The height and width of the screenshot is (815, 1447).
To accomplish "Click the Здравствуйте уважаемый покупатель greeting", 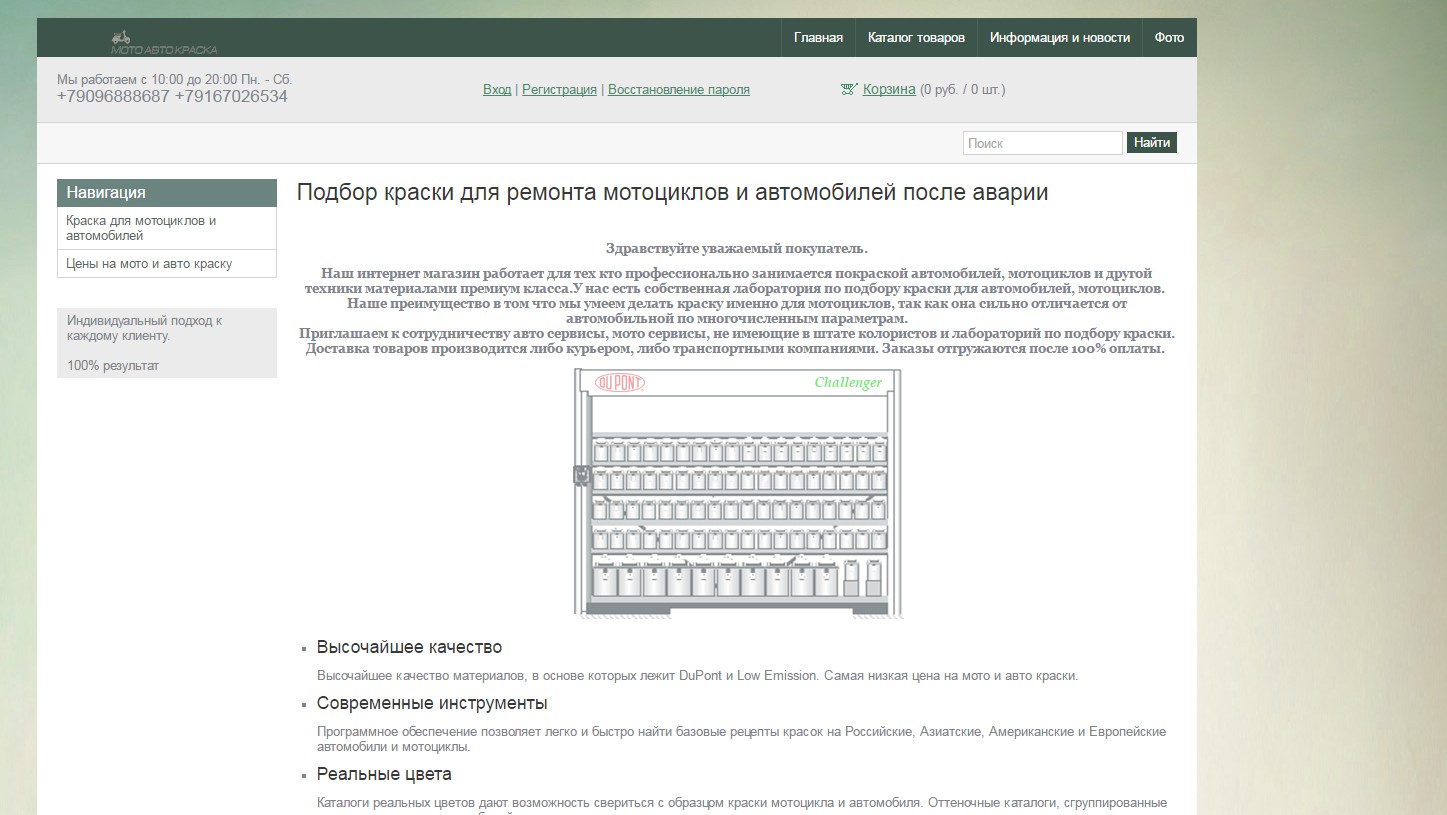I will pos(737,248).
